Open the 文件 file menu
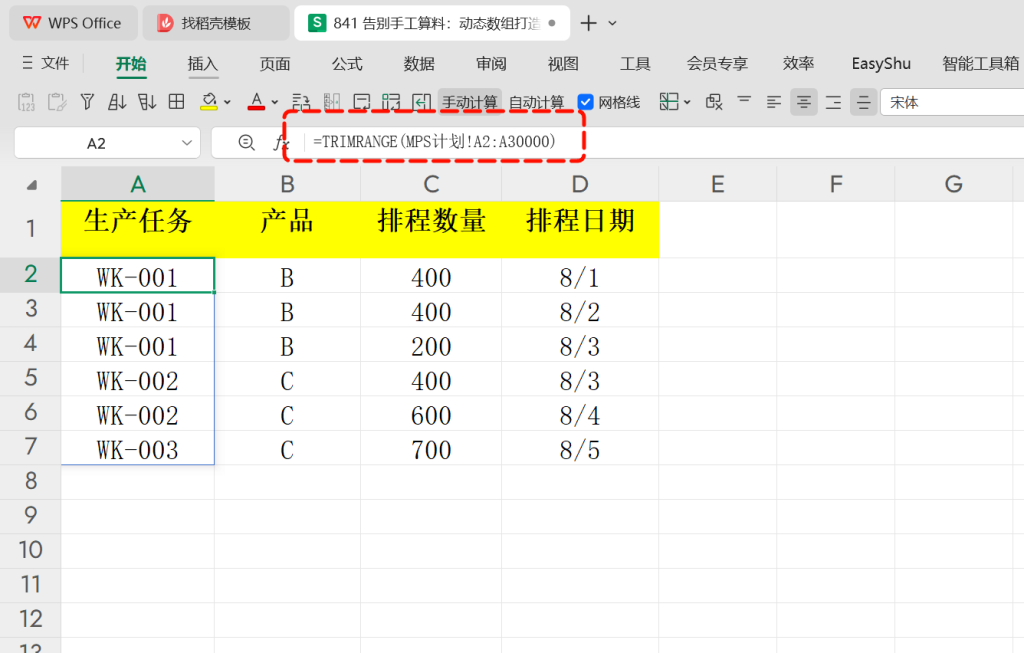This screenshot has width=1024, height=653. [45, 63]
